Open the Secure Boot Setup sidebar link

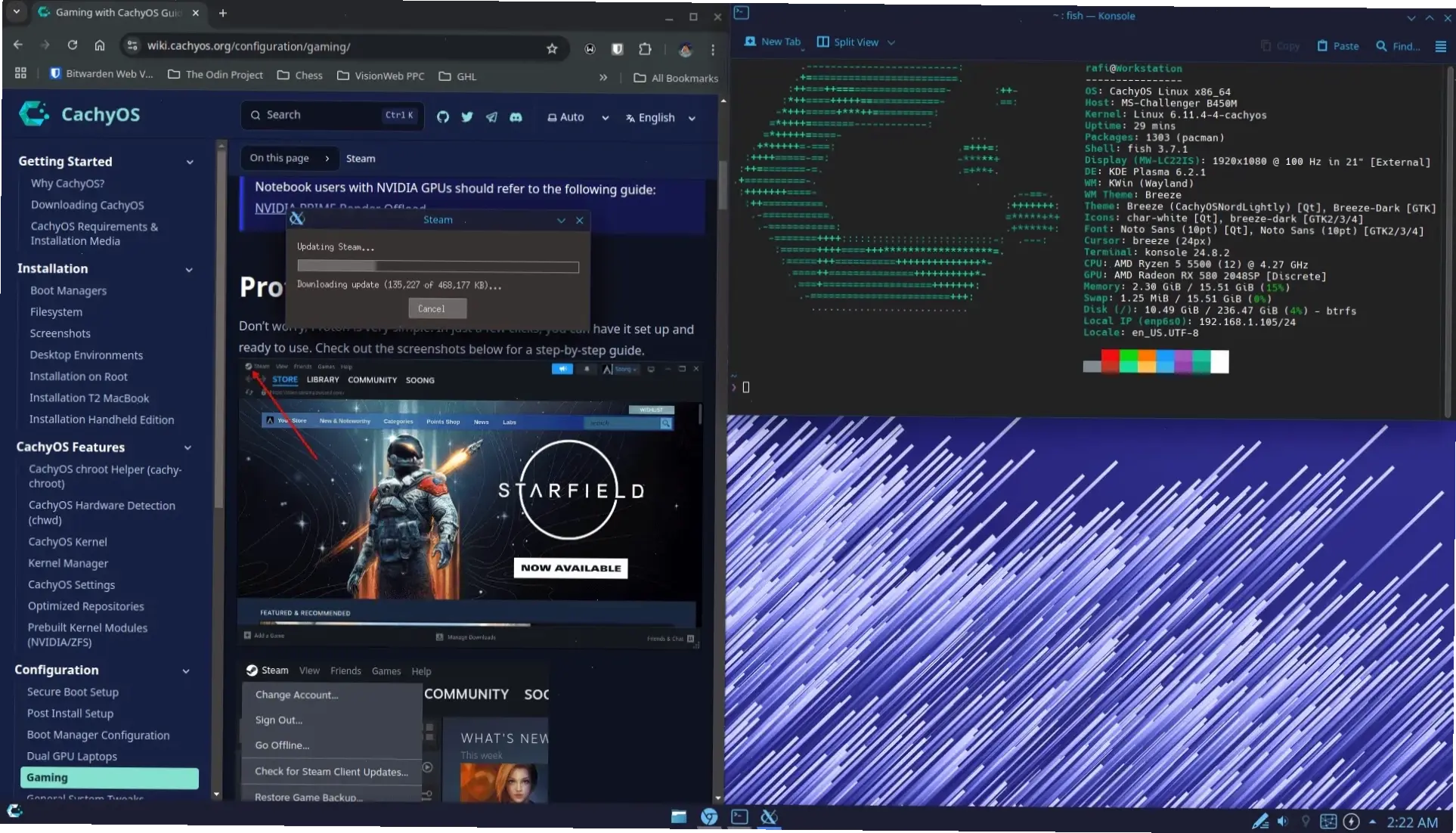(73, 692)
